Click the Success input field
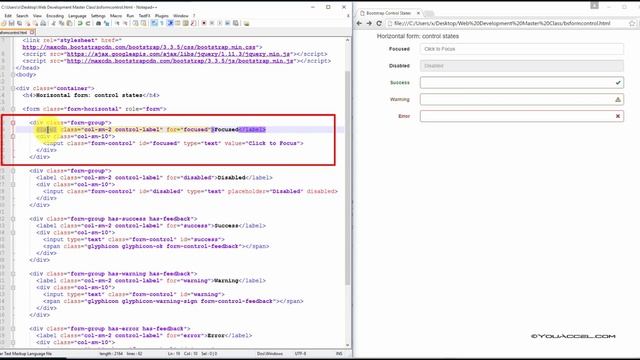640x360 pixels. (522, 82)
